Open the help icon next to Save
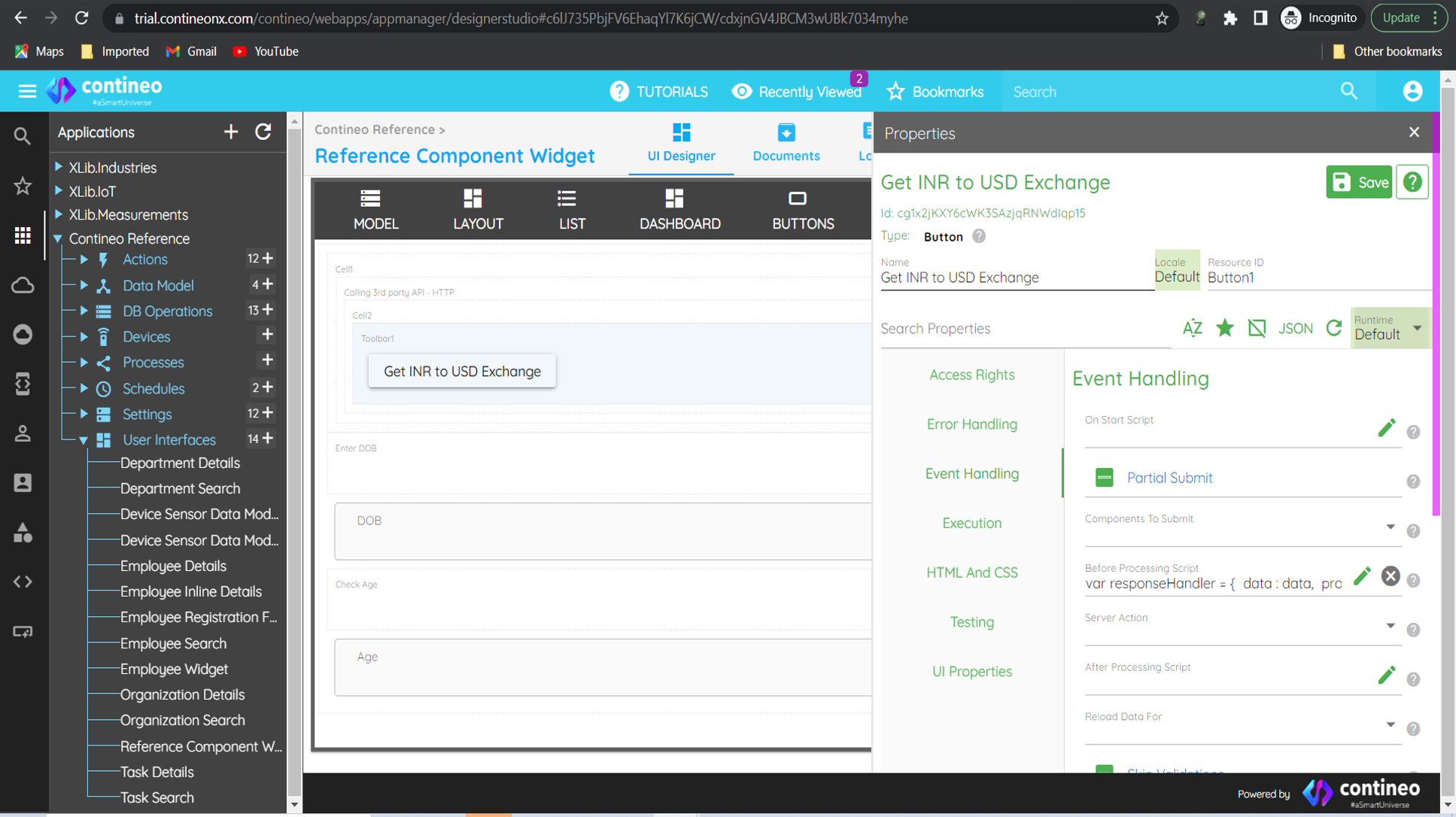This screenshot has width=1456, height=817. [1412, 182]
